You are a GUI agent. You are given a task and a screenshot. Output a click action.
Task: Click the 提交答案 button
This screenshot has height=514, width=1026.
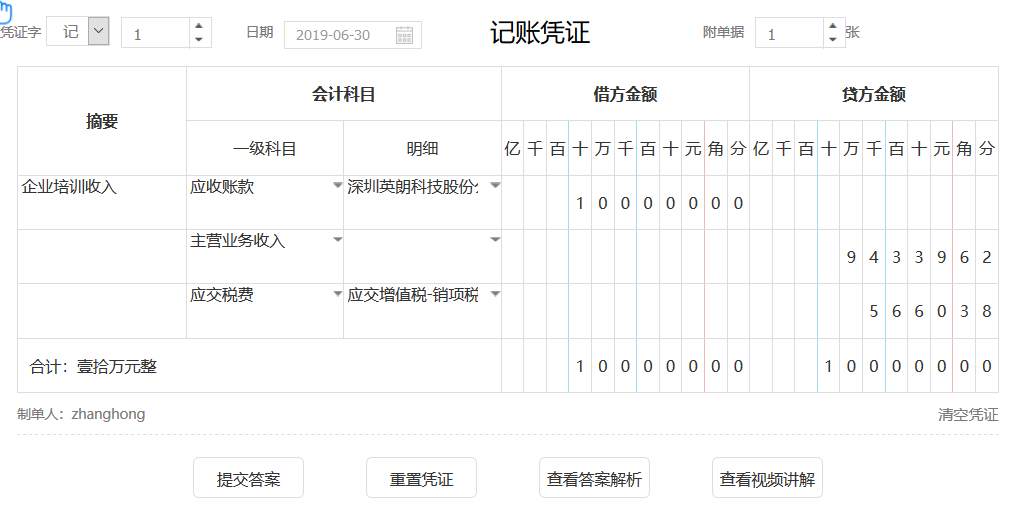(248, 479)
